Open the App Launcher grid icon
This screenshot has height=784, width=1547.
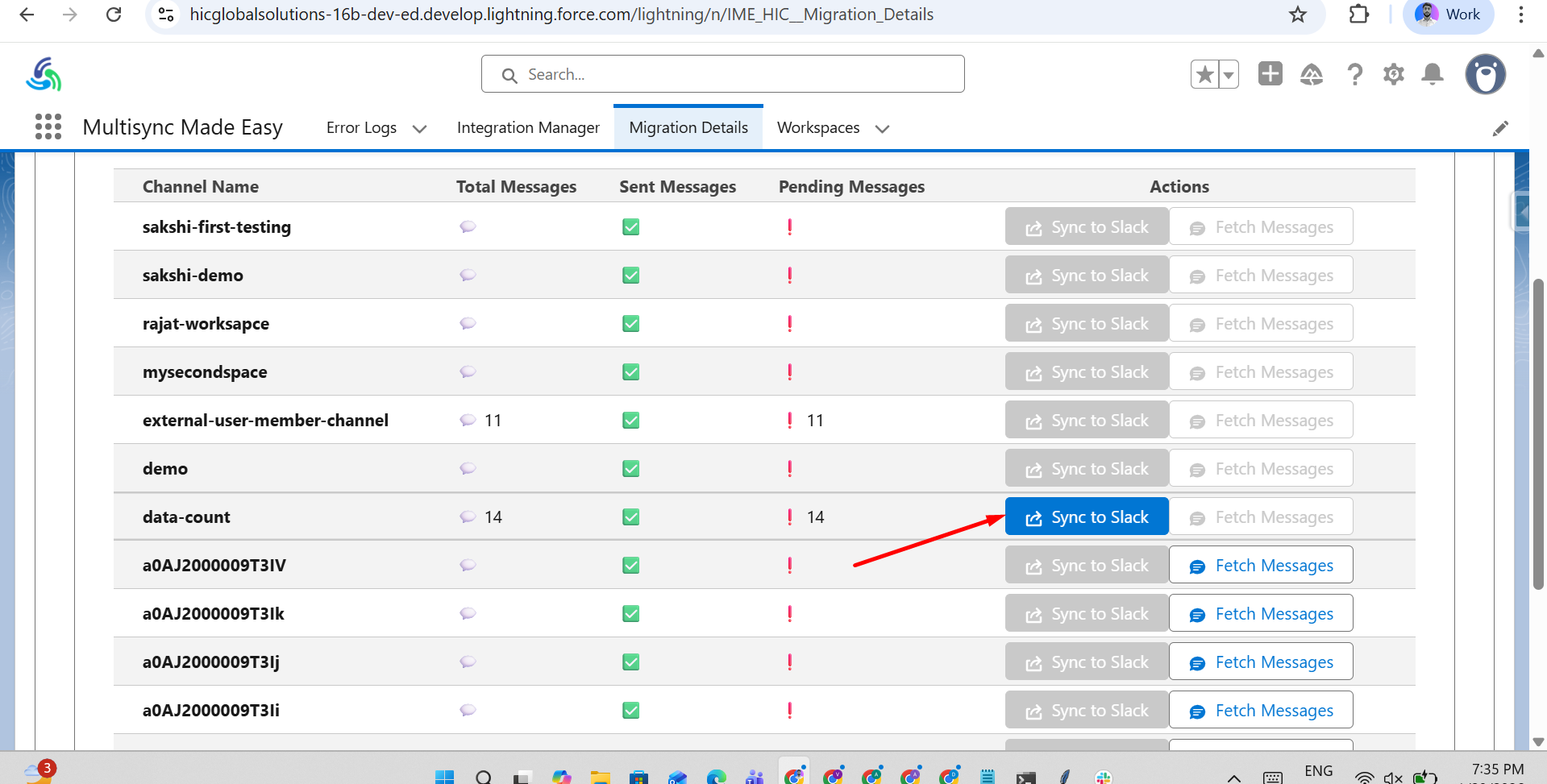click(48, 127)
